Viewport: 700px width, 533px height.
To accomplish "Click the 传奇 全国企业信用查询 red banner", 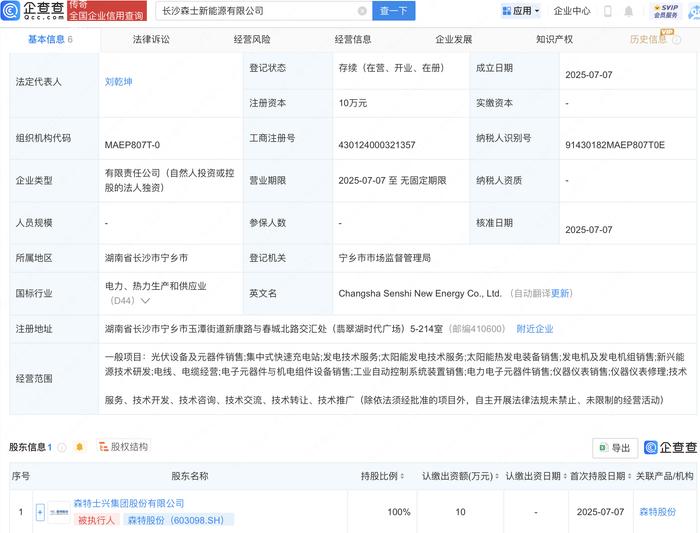I will (x=107, y=11).
